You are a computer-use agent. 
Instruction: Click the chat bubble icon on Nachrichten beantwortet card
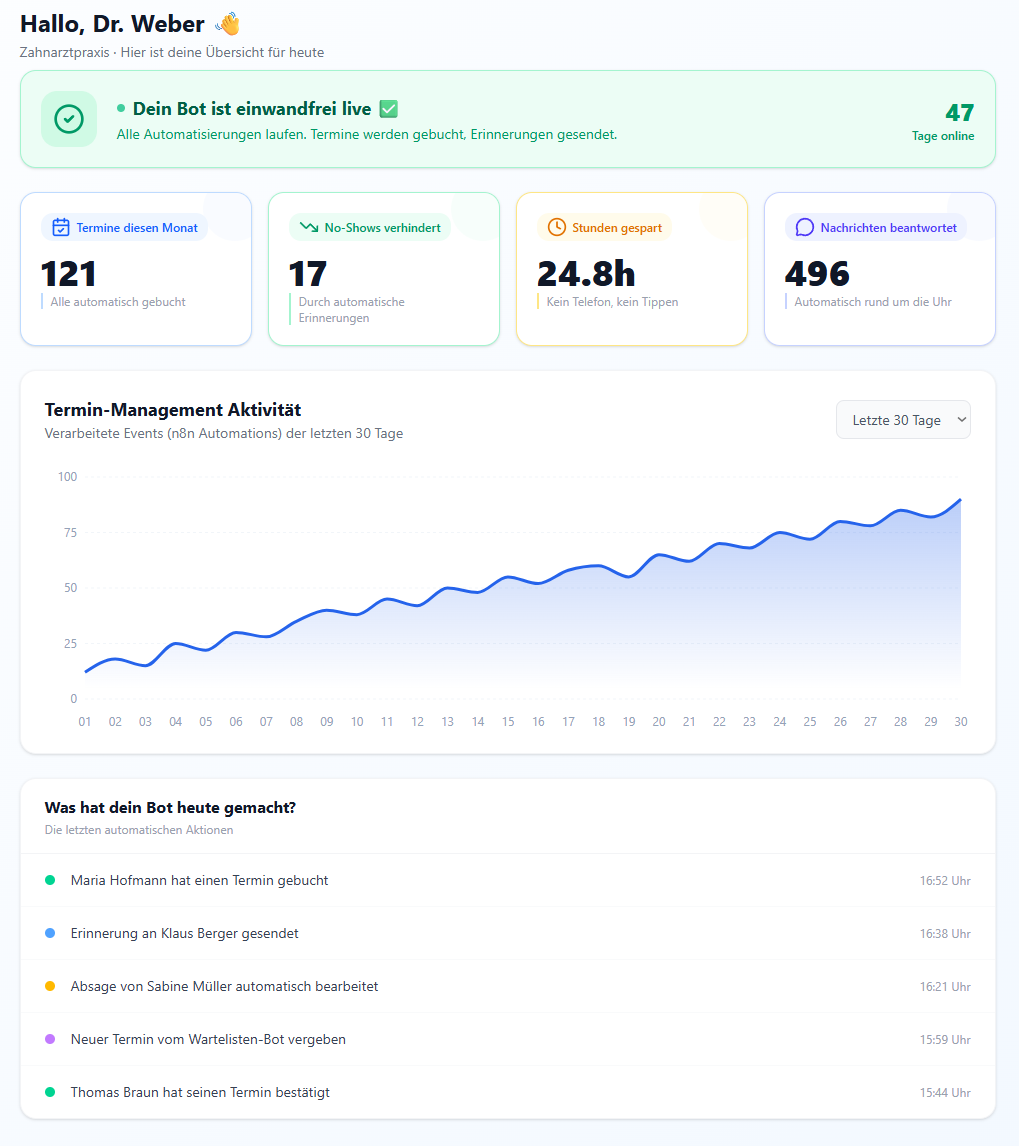(804, 227)
